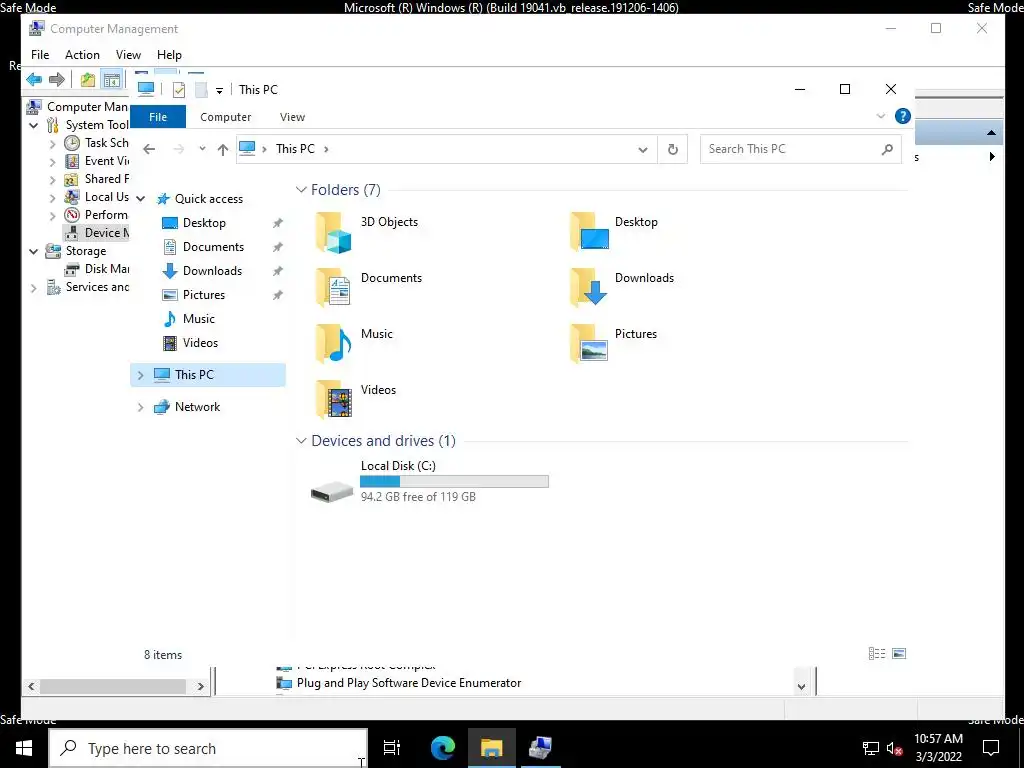The height and width of the screenshot is (768, 1024).
Task: Go up one level with Up arrow
Action: coord(223,149)
